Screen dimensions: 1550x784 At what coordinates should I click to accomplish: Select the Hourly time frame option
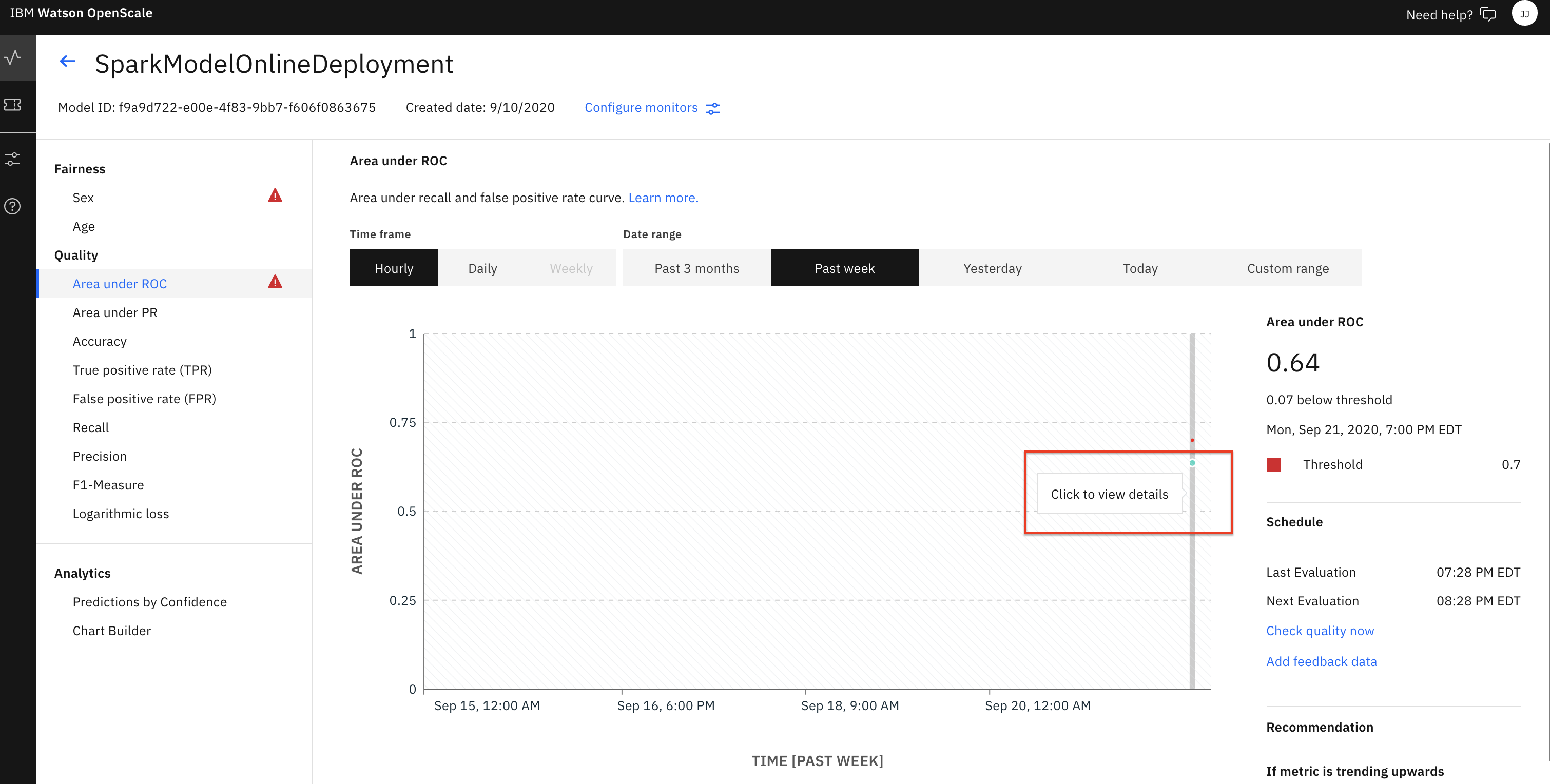point(394,268)
